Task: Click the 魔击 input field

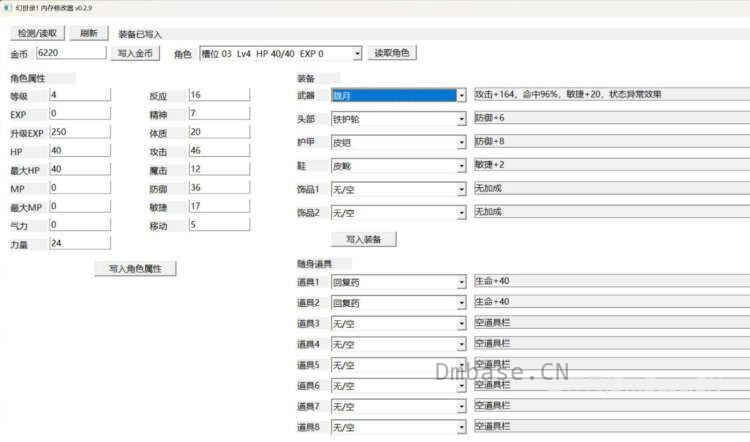Action: (219, 169)
